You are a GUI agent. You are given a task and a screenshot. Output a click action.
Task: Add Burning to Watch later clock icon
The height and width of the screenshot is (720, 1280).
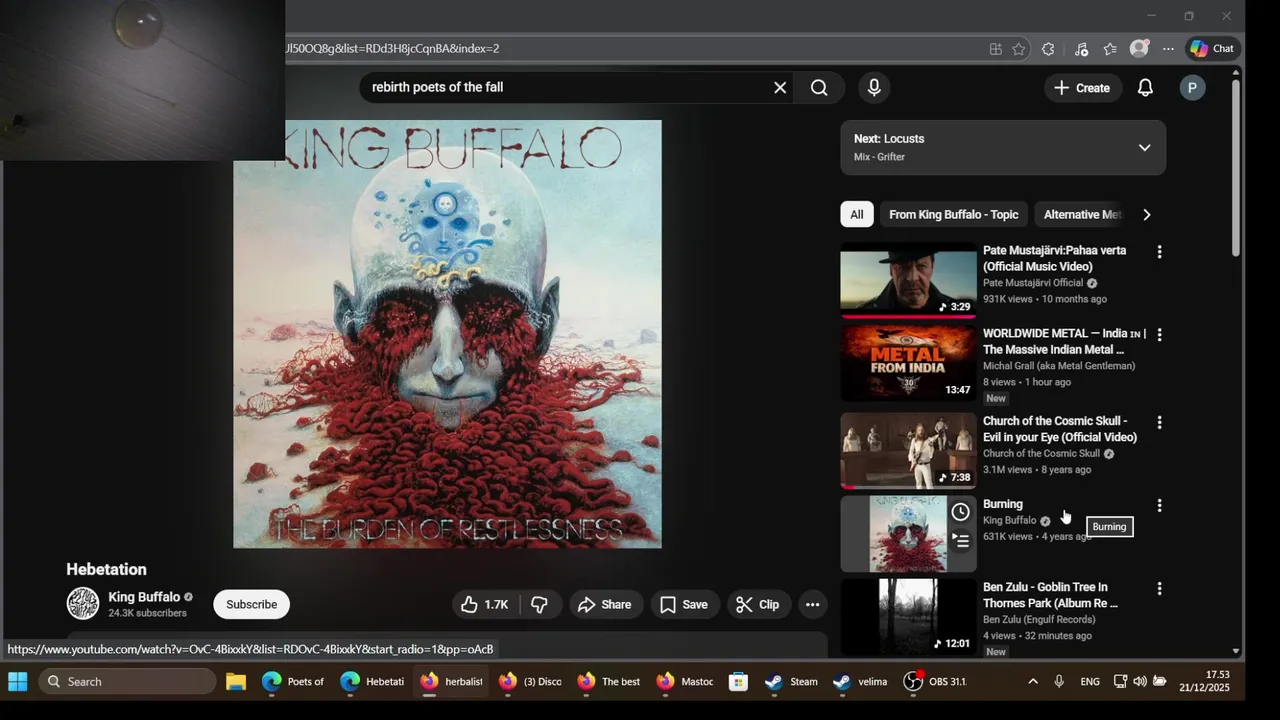tap(960, 512)
